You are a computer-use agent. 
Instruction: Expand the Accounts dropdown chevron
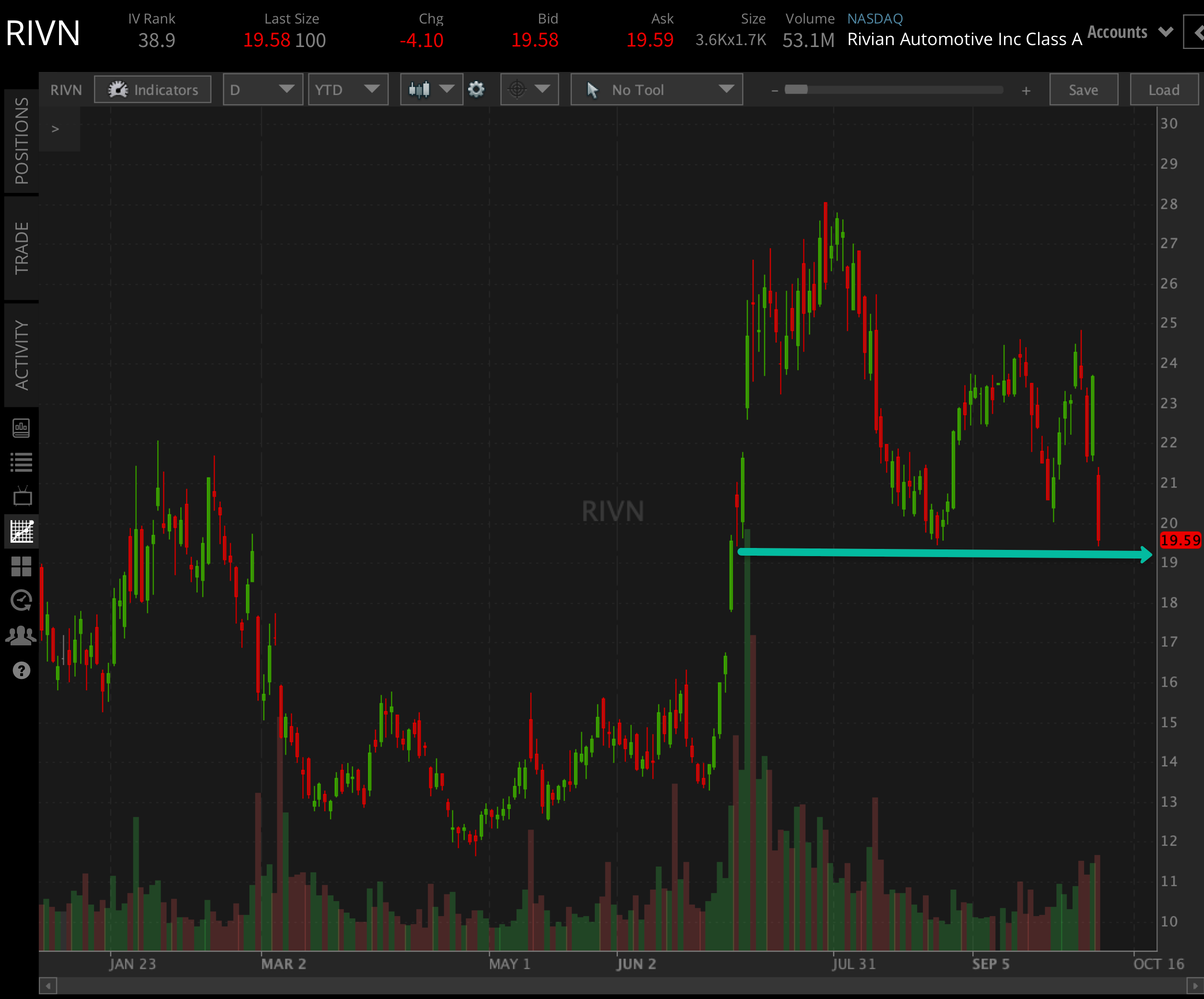click(x=1165, y=32)
